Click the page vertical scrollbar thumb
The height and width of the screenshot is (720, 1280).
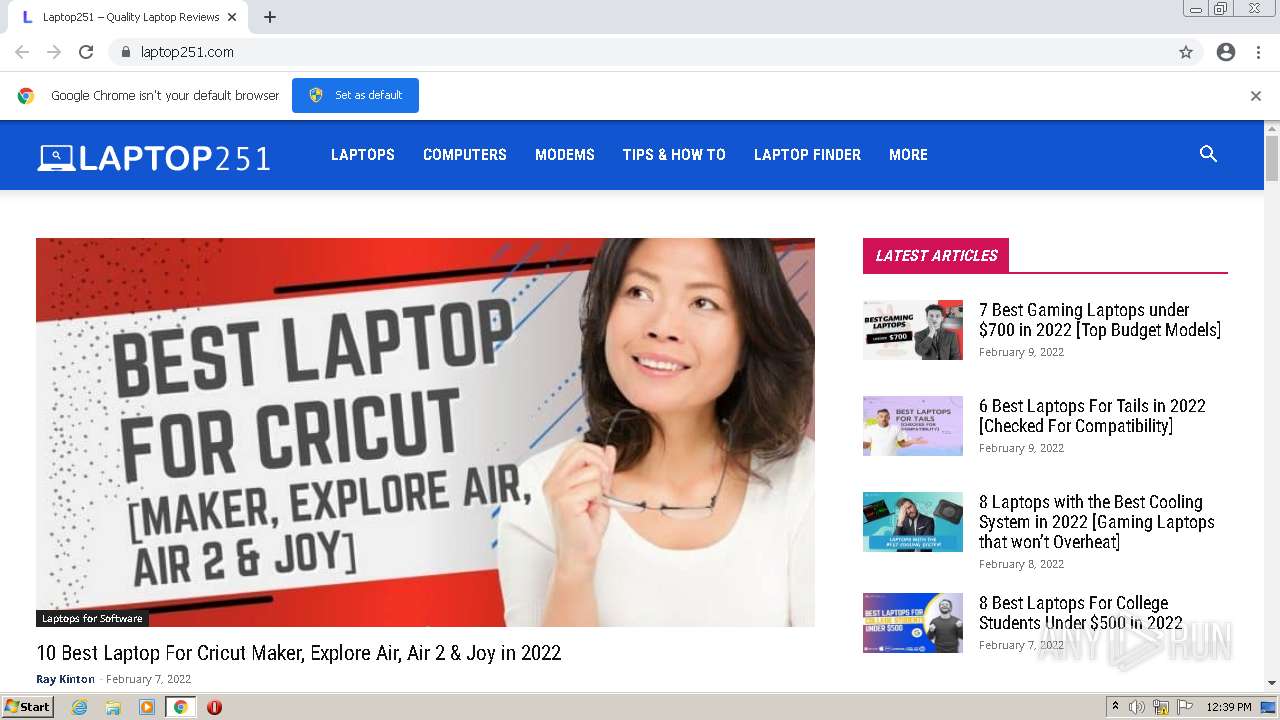[x=1272, y=158]
